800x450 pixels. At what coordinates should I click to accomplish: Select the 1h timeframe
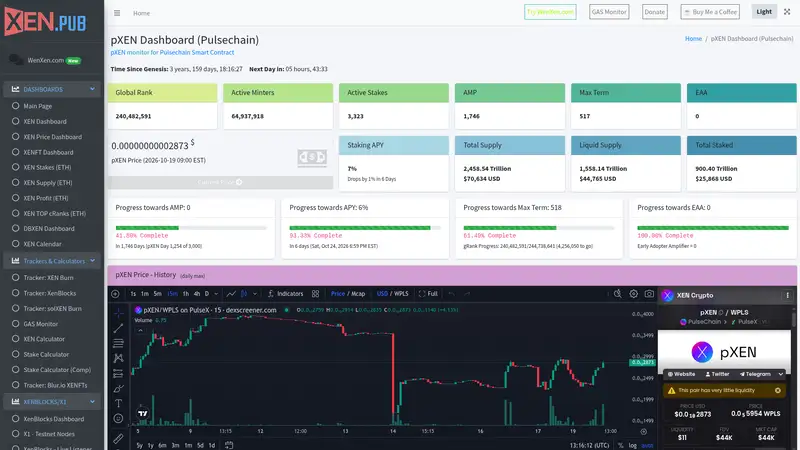186,294
